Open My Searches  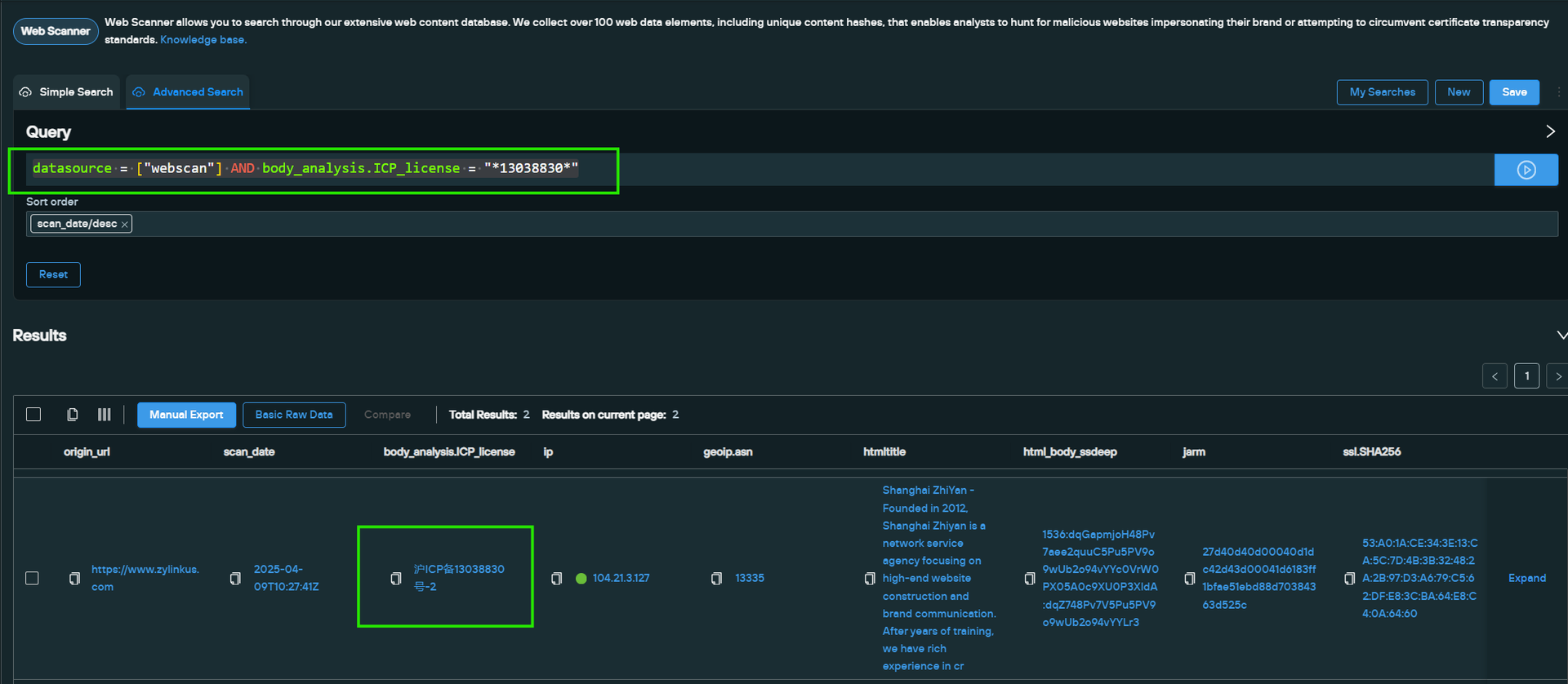click(x=1382, y=92)
